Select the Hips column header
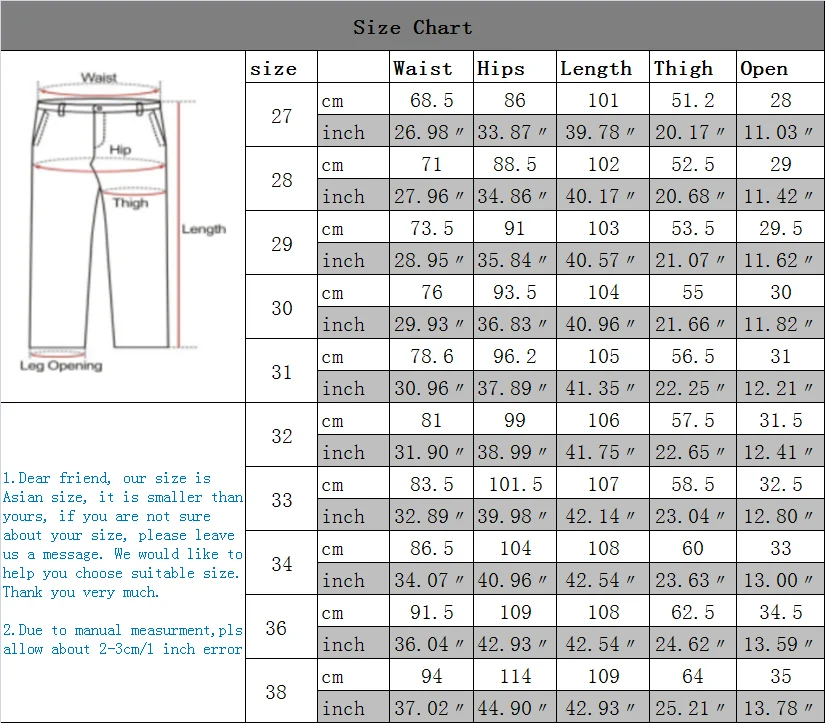825x723 pixels. (500, 68)
